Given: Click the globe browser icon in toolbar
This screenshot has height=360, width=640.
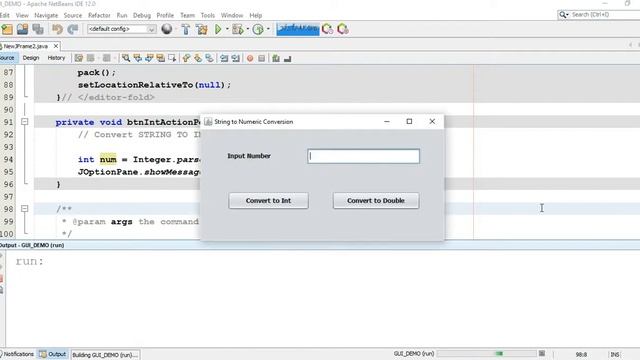Looking at the screenshot, I should tap(167, 29).
